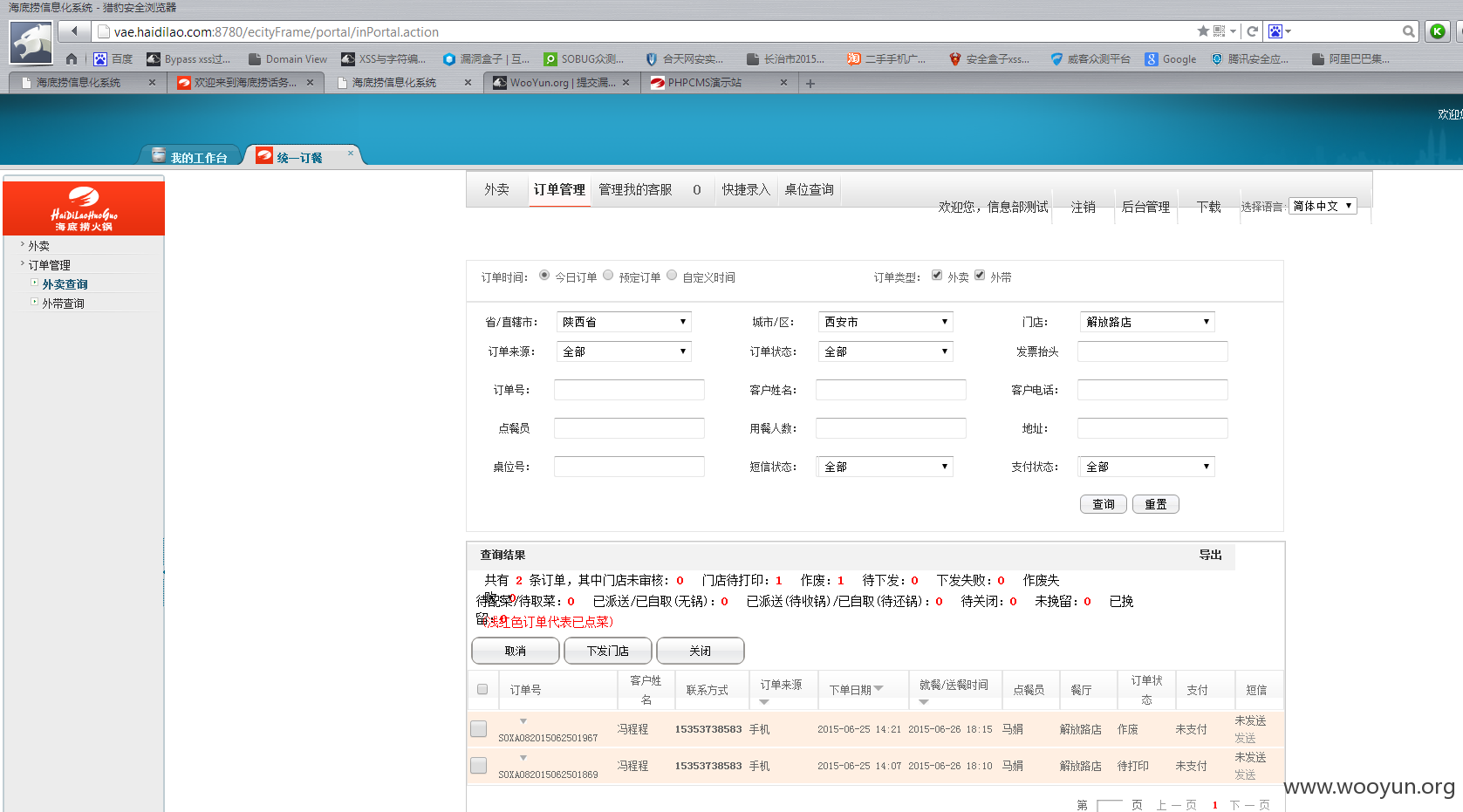
Task: Switch to the 订单管理 top tab
Action: pyautogui.click(x=559, y=189)
